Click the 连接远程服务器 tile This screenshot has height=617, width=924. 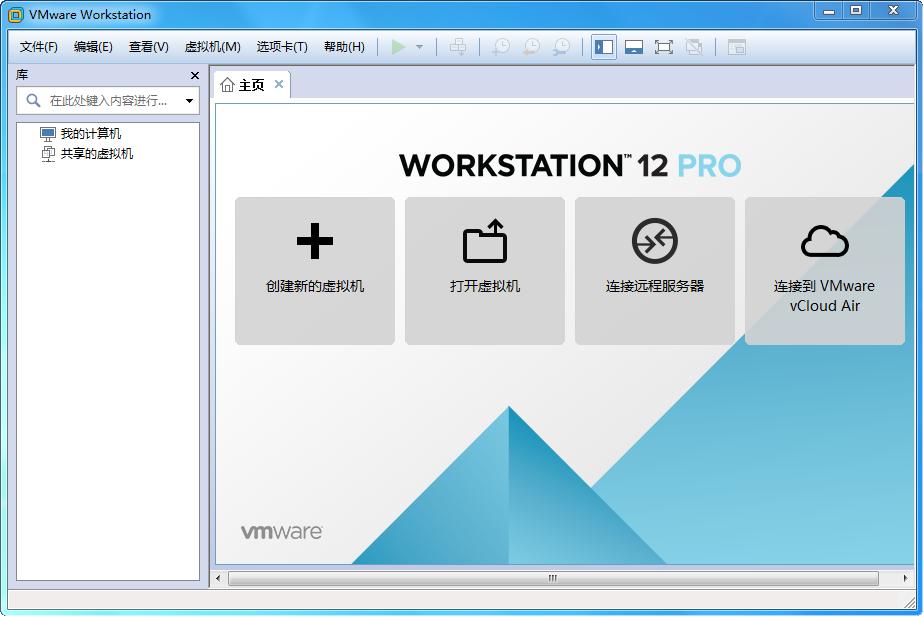tap(655, 271)
